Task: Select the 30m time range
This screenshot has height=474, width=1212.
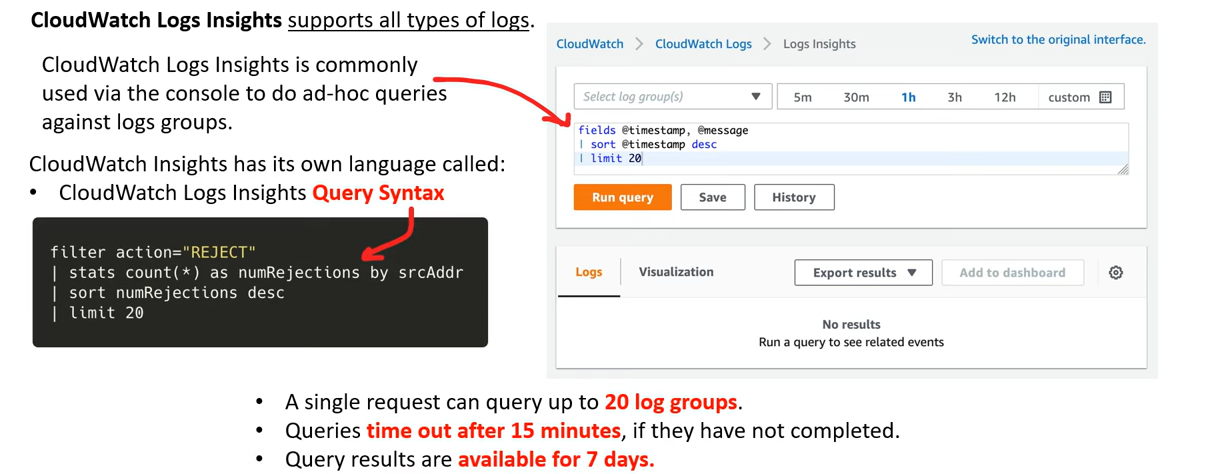Action: (x=856, y=97)
